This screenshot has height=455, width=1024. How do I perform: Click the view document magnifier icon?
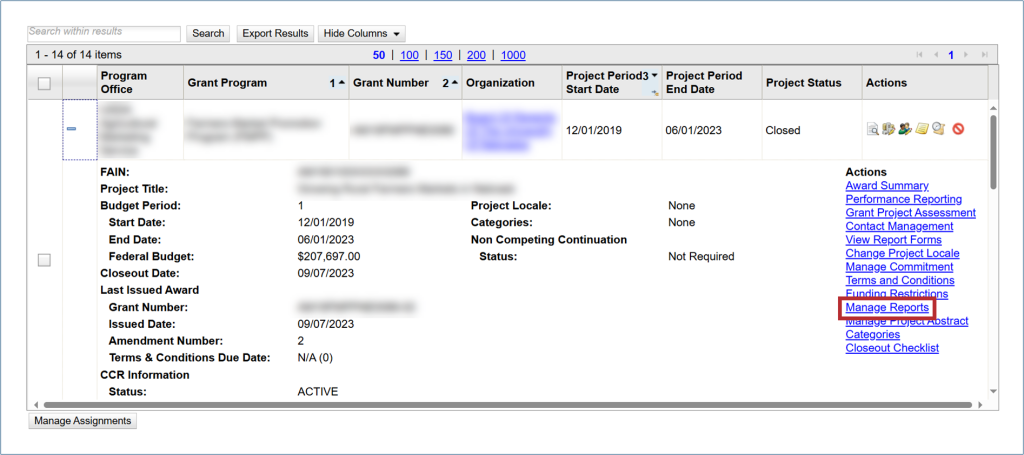[872, 129]
